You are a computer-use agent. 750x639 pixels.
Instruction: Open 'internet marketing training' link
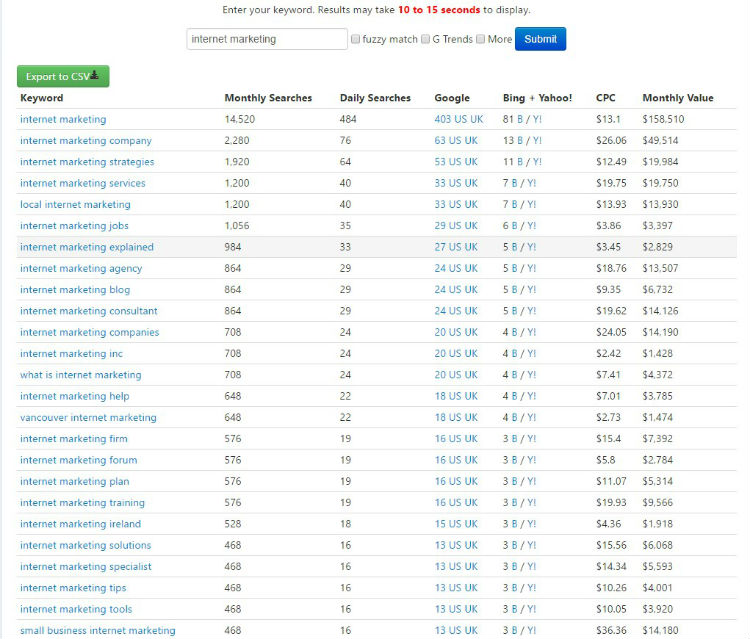click(82, 502)
